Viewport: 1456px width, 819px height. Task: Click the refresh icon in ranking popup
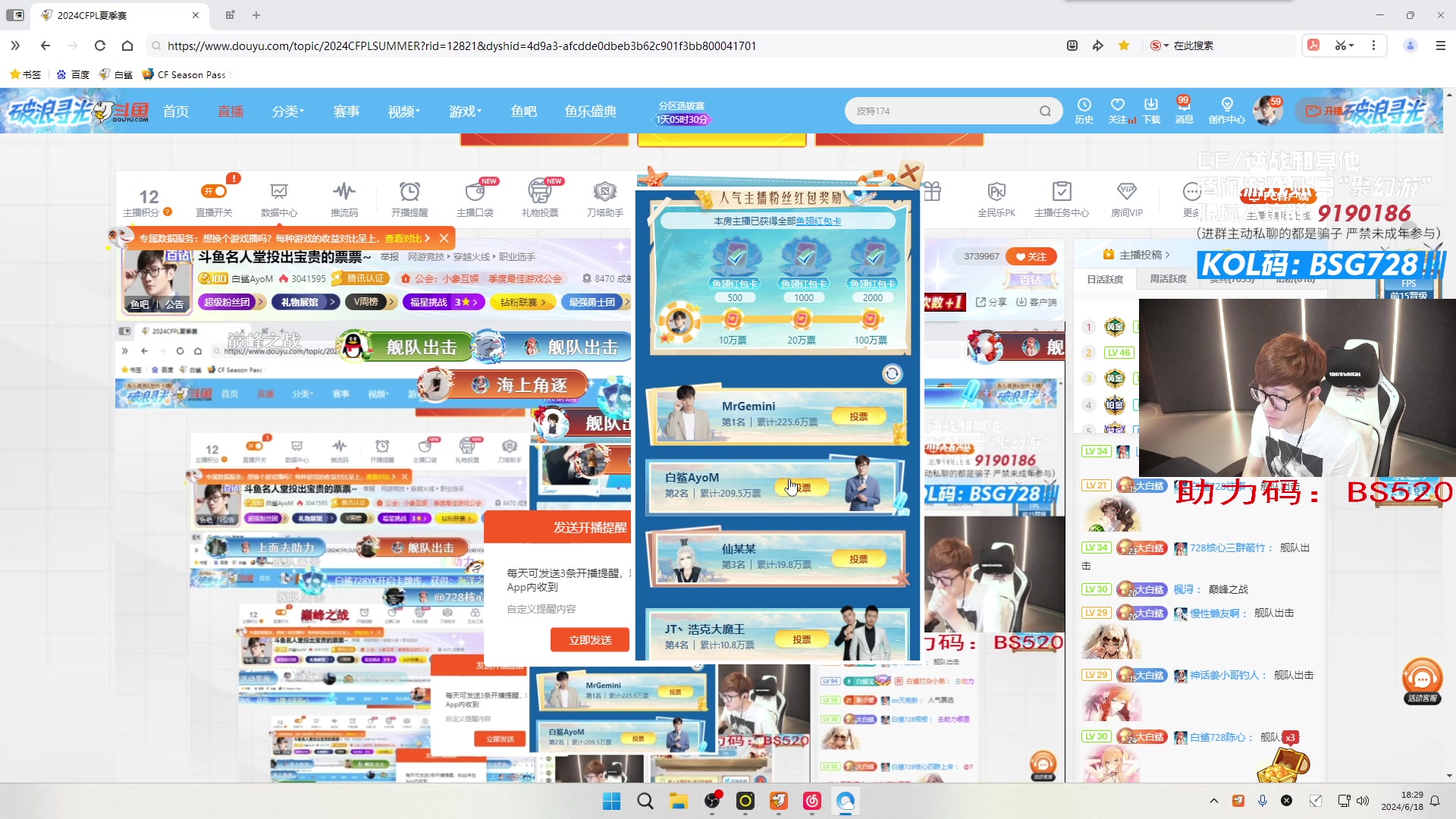pos(892,374)
